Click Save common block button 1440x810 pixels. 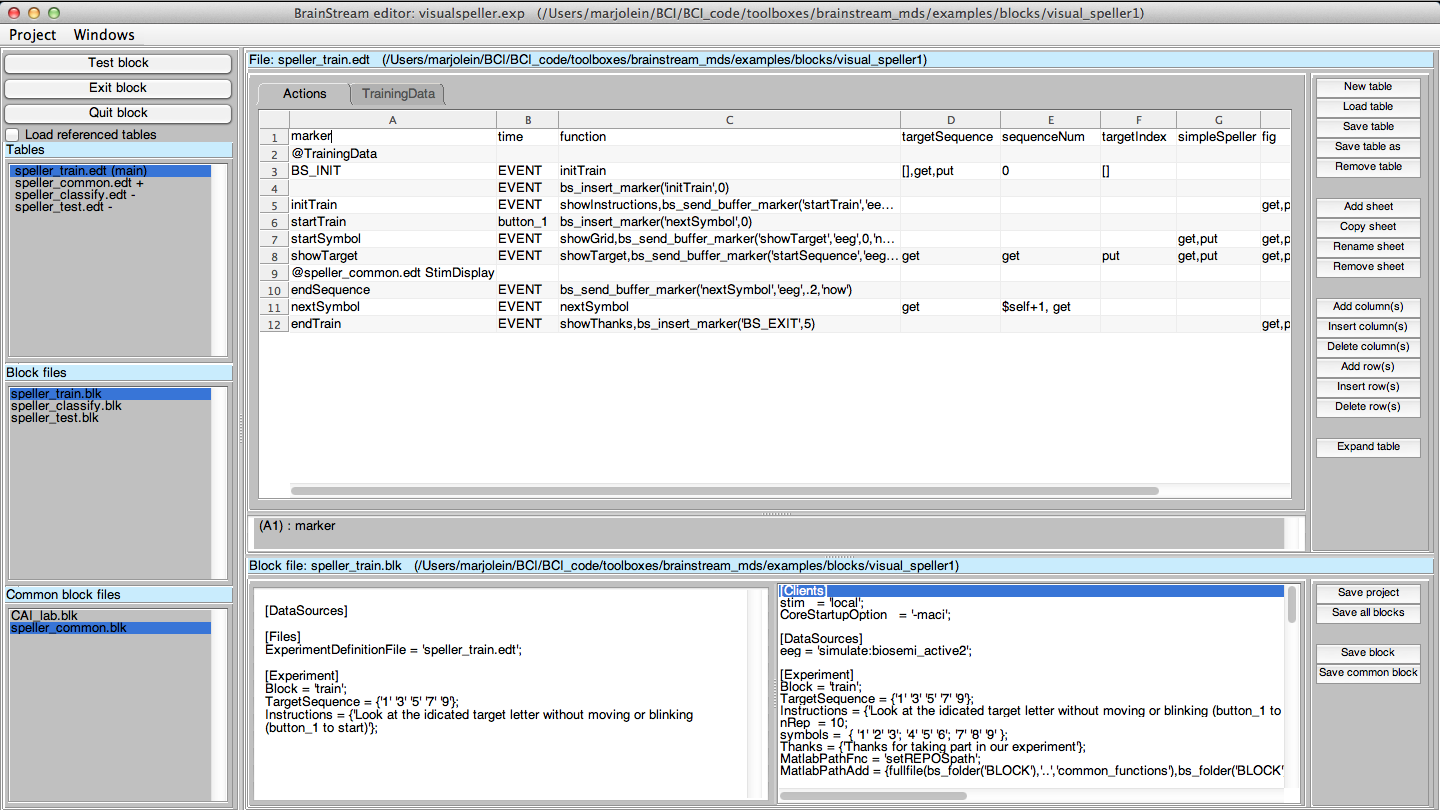coord(1368,673)
